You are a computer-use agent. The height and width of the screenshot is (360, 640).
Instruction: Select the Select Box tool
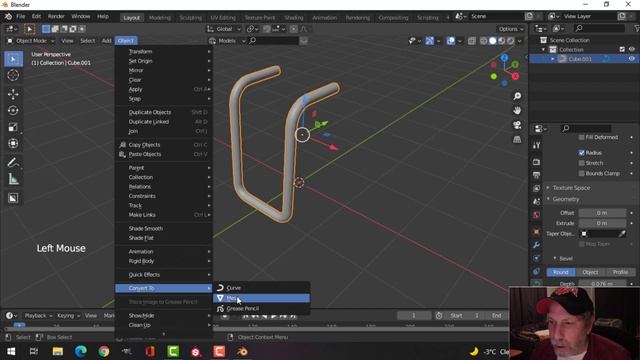[13, 59]
